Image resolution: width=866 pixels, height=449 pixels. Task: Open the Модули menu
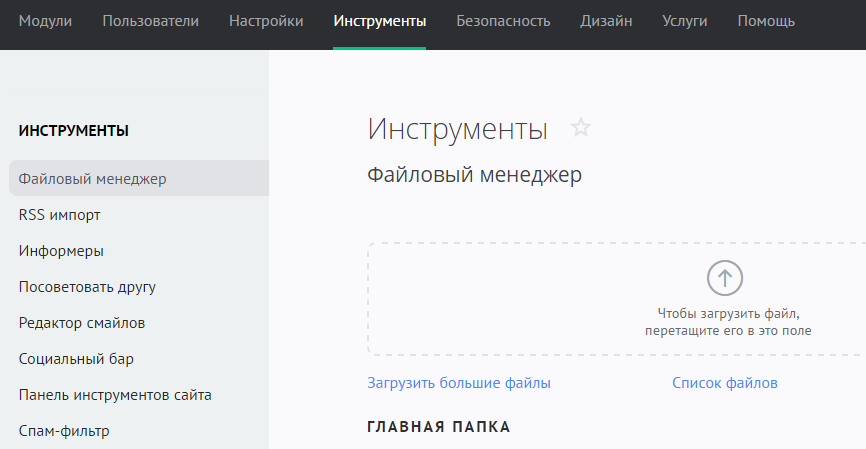pyautogui.click(x=45, y=21)
